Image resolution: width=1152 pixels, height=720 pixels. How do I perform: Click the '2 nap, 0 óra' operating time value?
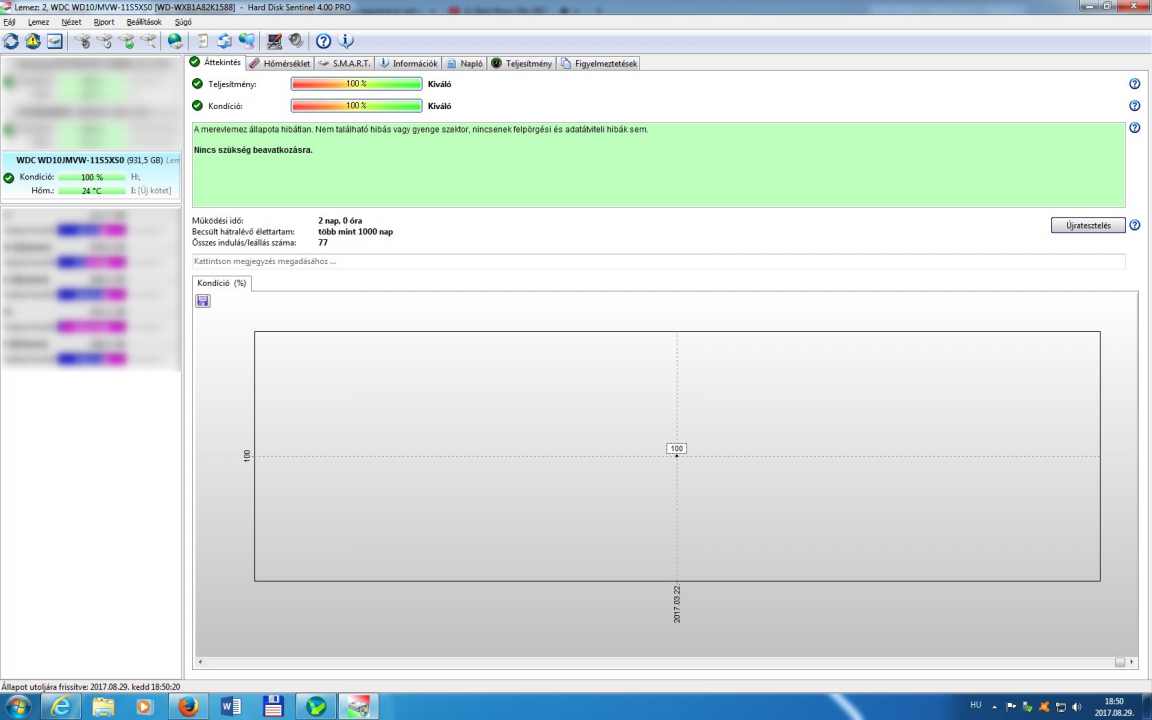(340, 220)
